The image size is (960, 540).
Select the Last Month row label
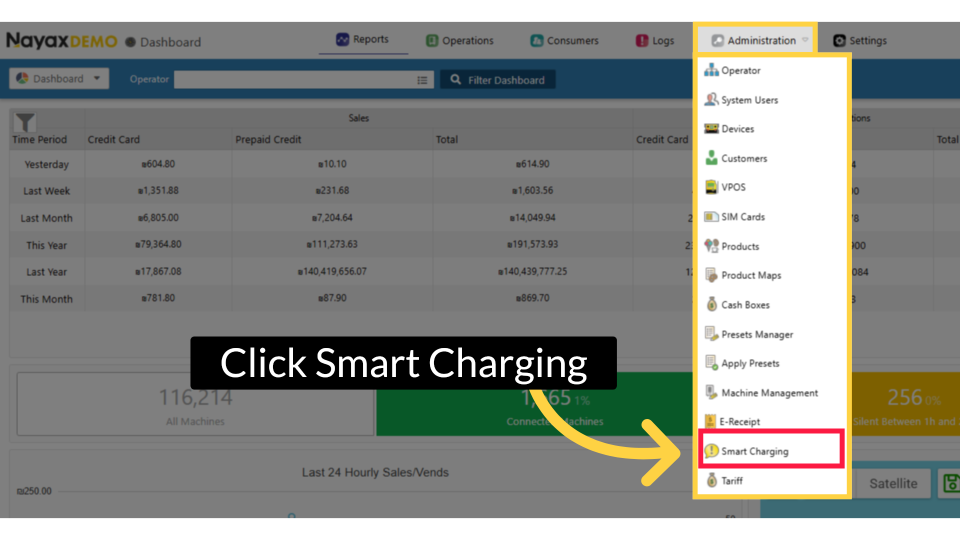coord(47,218)
